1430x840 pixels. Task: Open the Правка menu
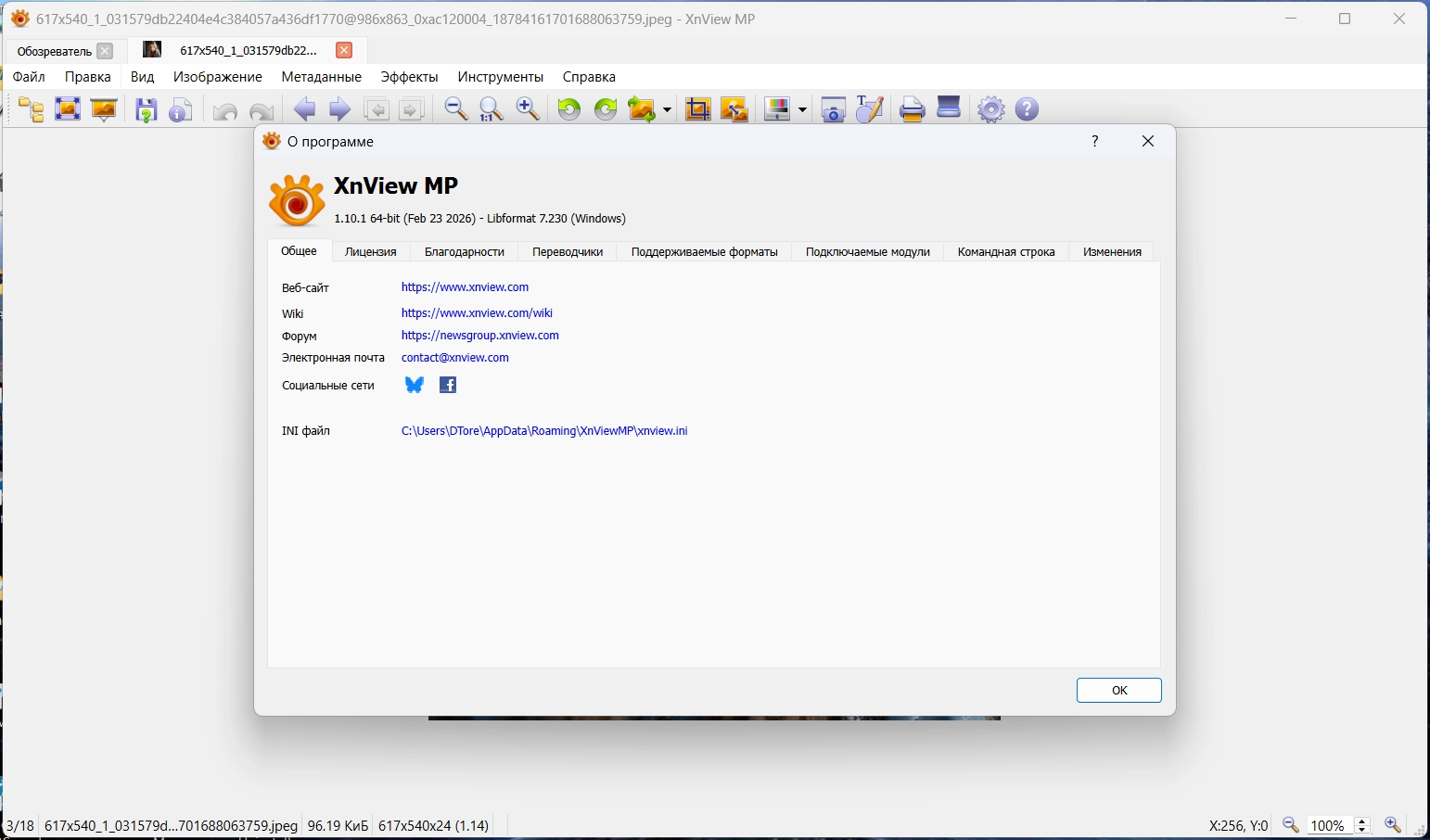click(88, 77)
